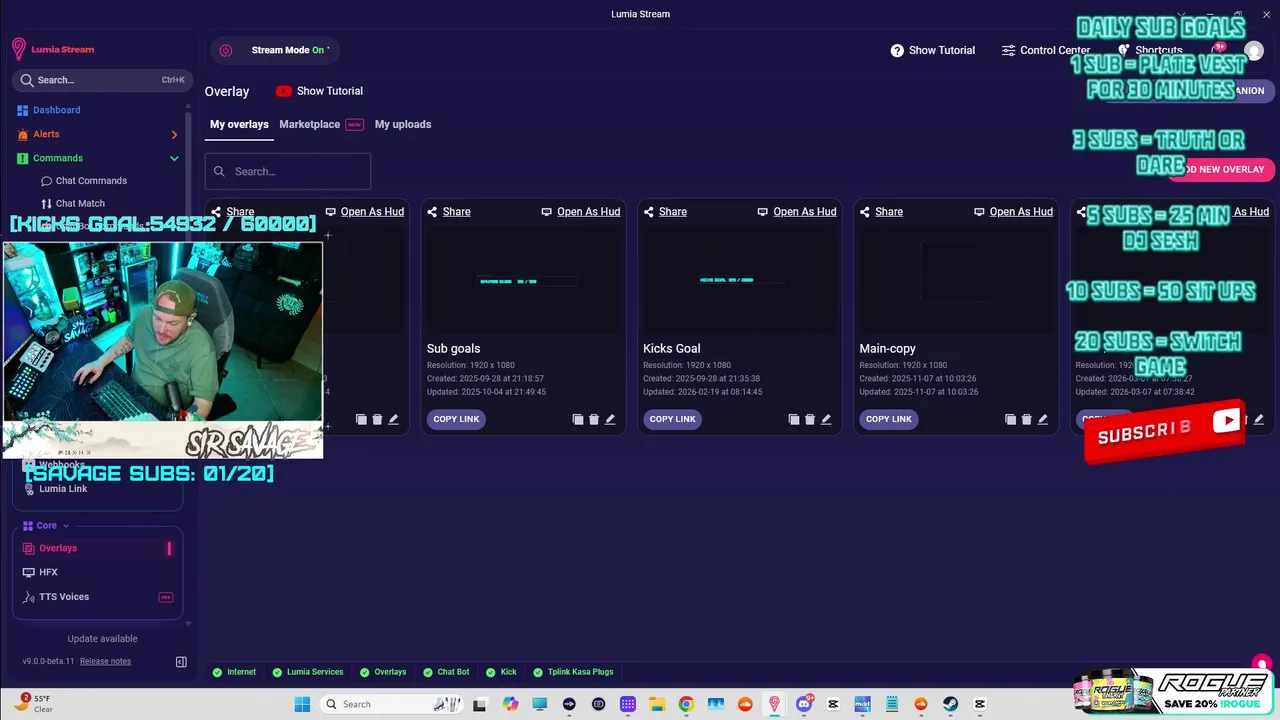This screenshot has height=720, width=1280.
Task: Copy link for Kicks Goal overlay
Action: point(672,419)
